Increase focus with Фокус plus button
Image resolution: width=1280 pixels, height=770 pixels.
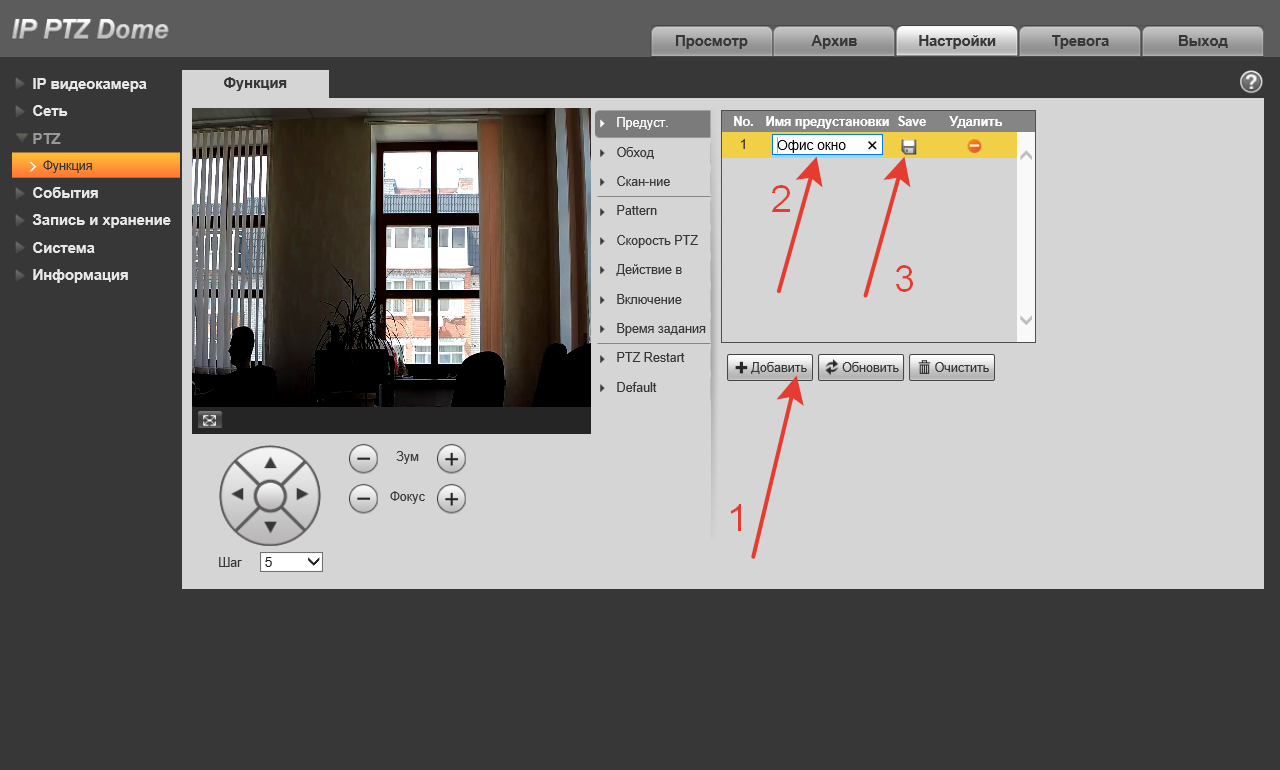pos(452,498)
